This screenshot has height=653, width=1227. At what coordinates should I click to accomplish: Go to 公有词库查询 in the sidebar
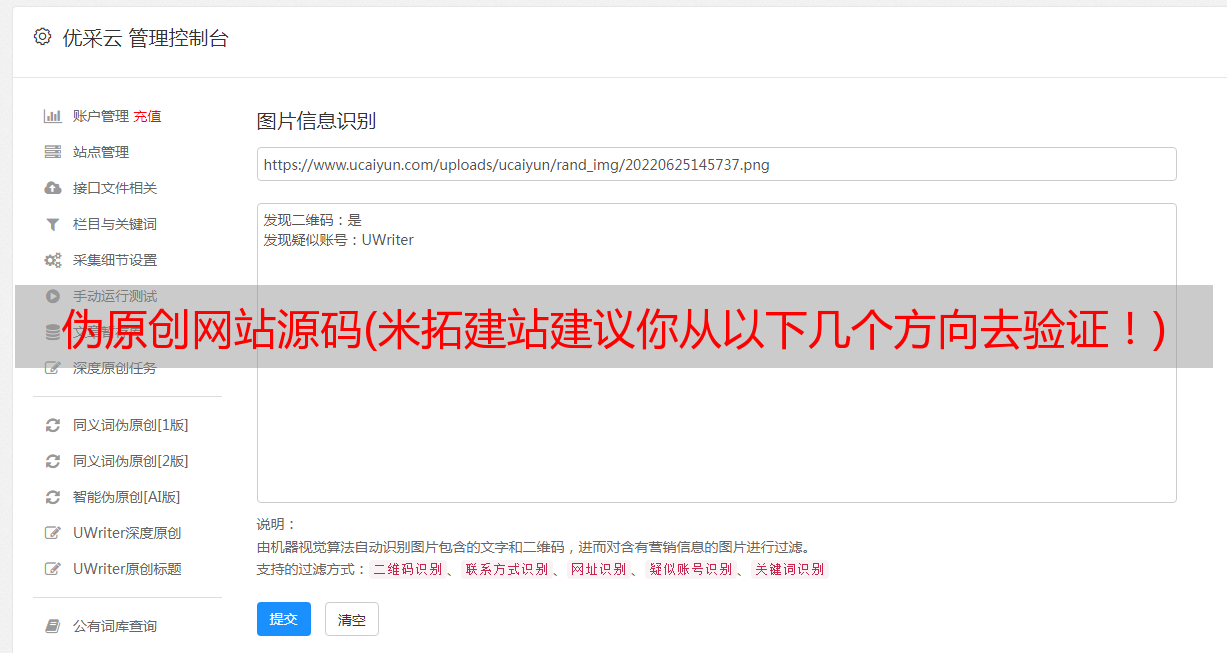[x=115, y=626]
